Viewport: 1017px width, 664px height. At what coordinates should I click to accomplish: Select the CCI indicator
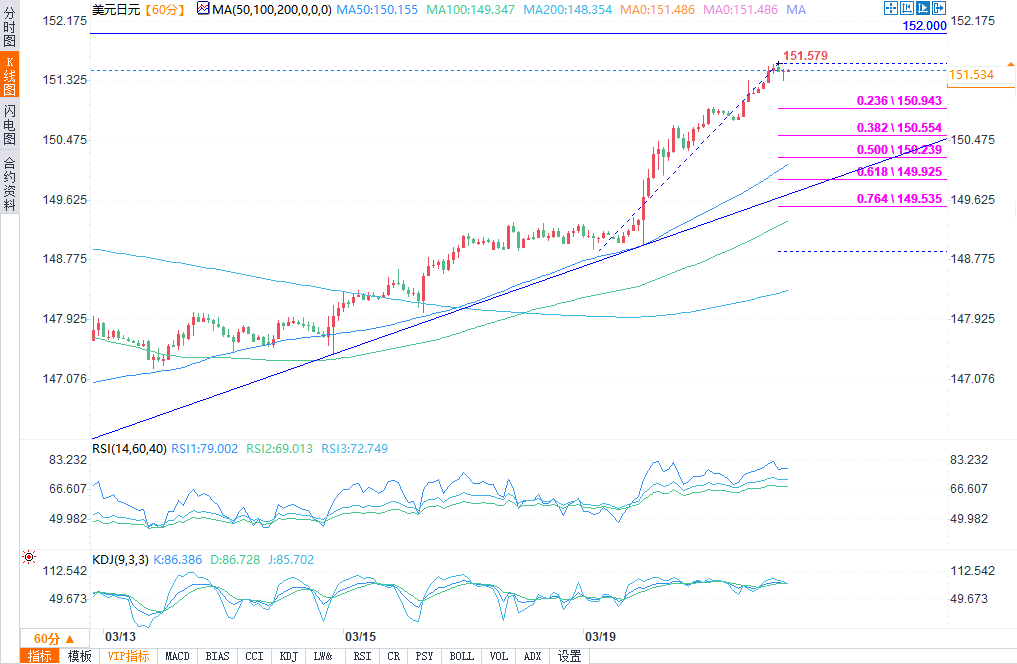tap(254, 656)
